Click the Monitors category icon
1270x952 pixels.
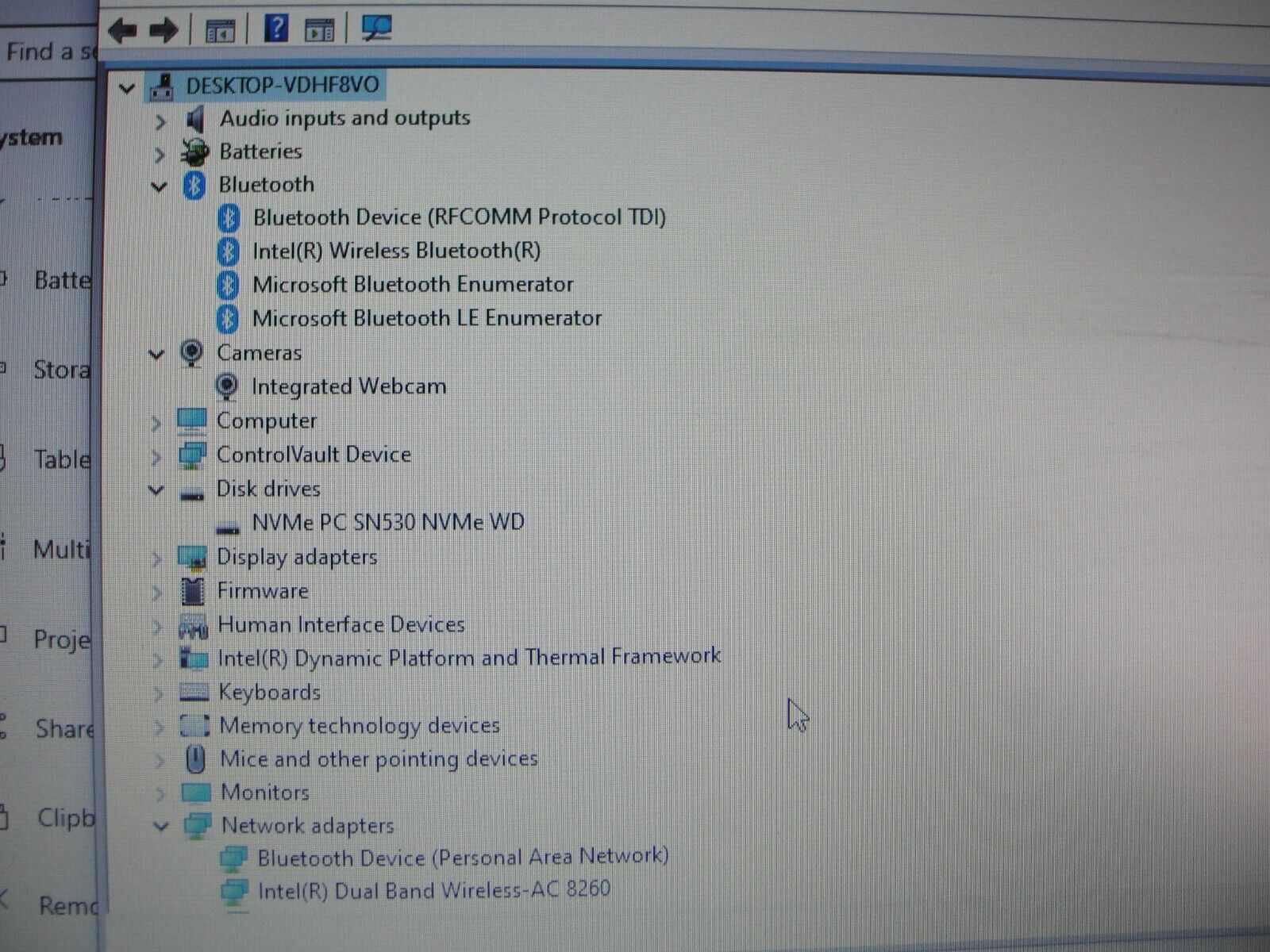click(x=195, y=793)
